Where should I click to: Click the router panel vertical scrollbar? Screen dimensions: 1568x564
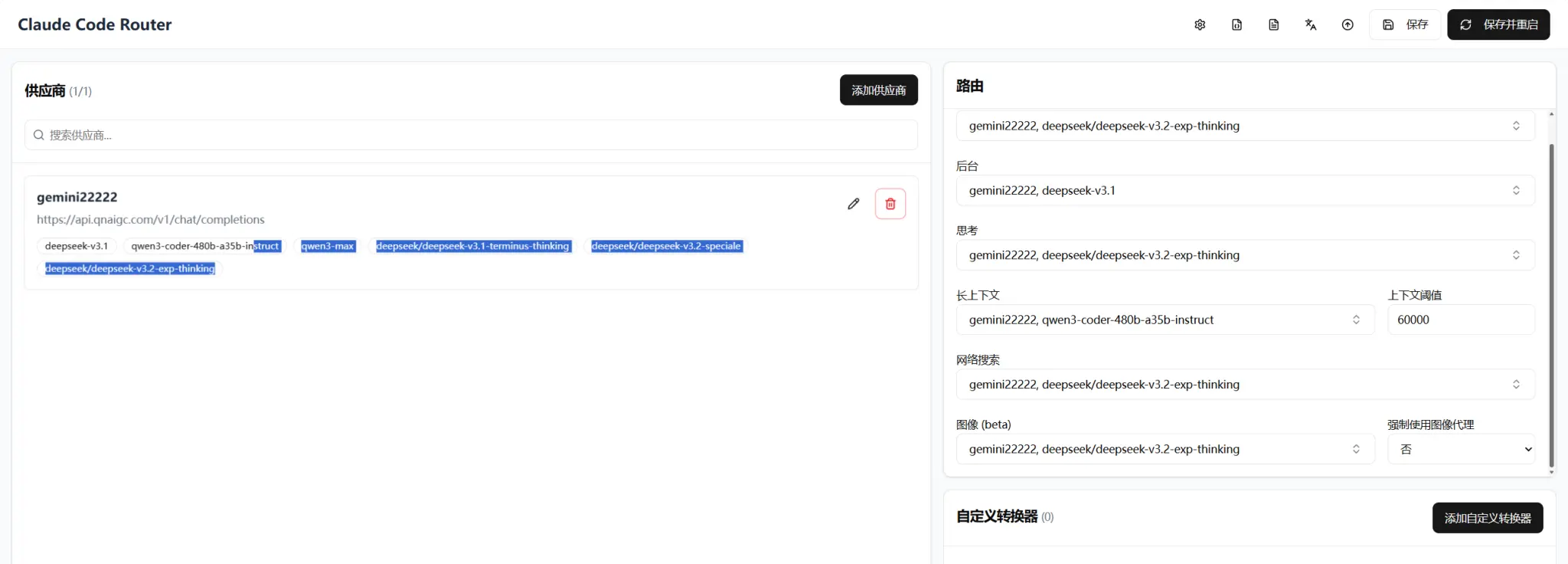pyautogui.click(x=1551, y=305)
